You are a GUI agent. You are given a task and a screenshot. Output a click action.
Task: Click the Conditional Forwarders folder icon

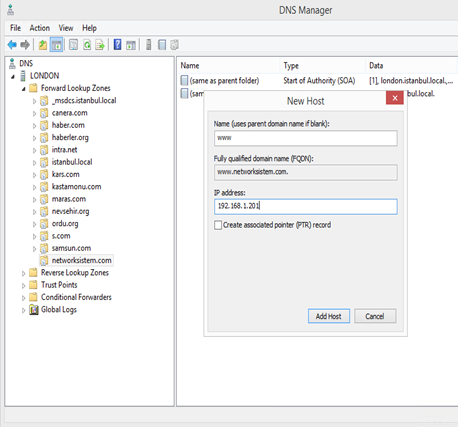tap(33, 297)
